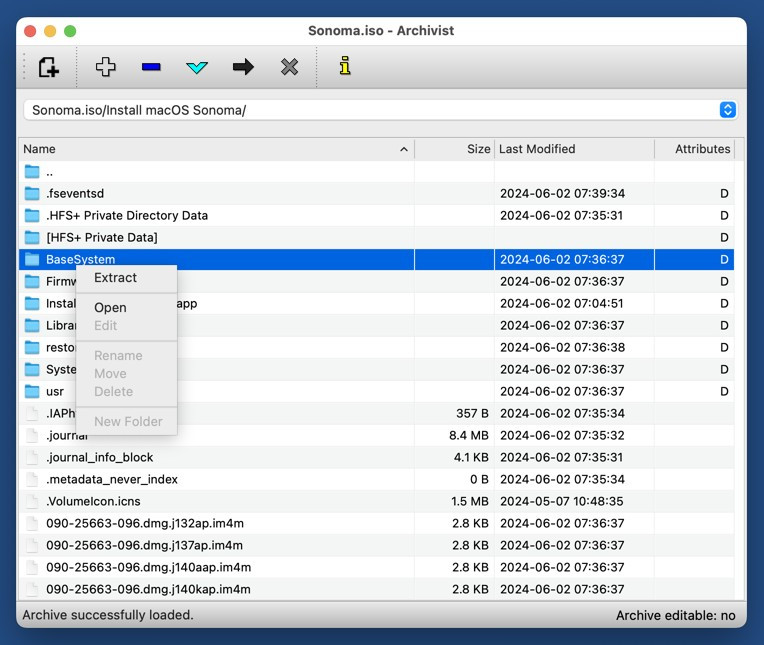Select the 090-25663-096.dmg.j140aap.im4m file
This screenshot has width=764, height=645.
pyautogui.click(x=376, y=567)
